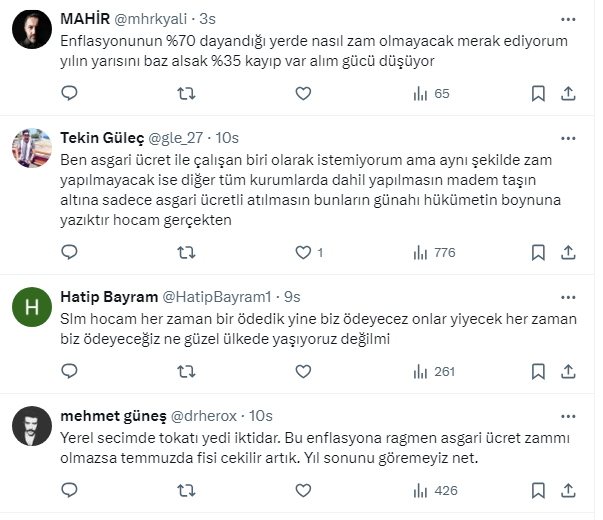Bookmark MAHİR's tweet
Viewport: 603px width, 520px height.
click(538, 93)
